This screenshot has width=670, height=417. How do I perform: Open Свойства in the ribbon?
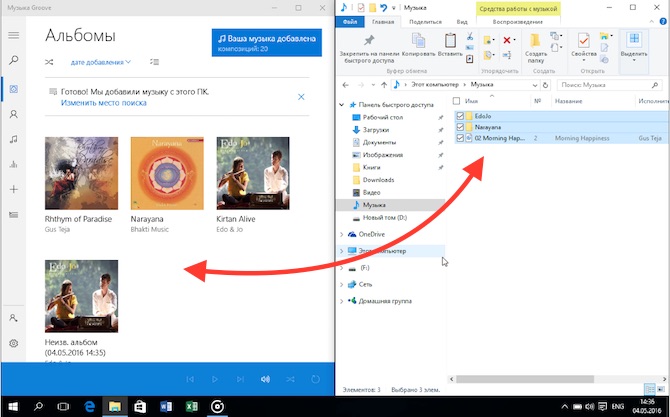point(584,46)
